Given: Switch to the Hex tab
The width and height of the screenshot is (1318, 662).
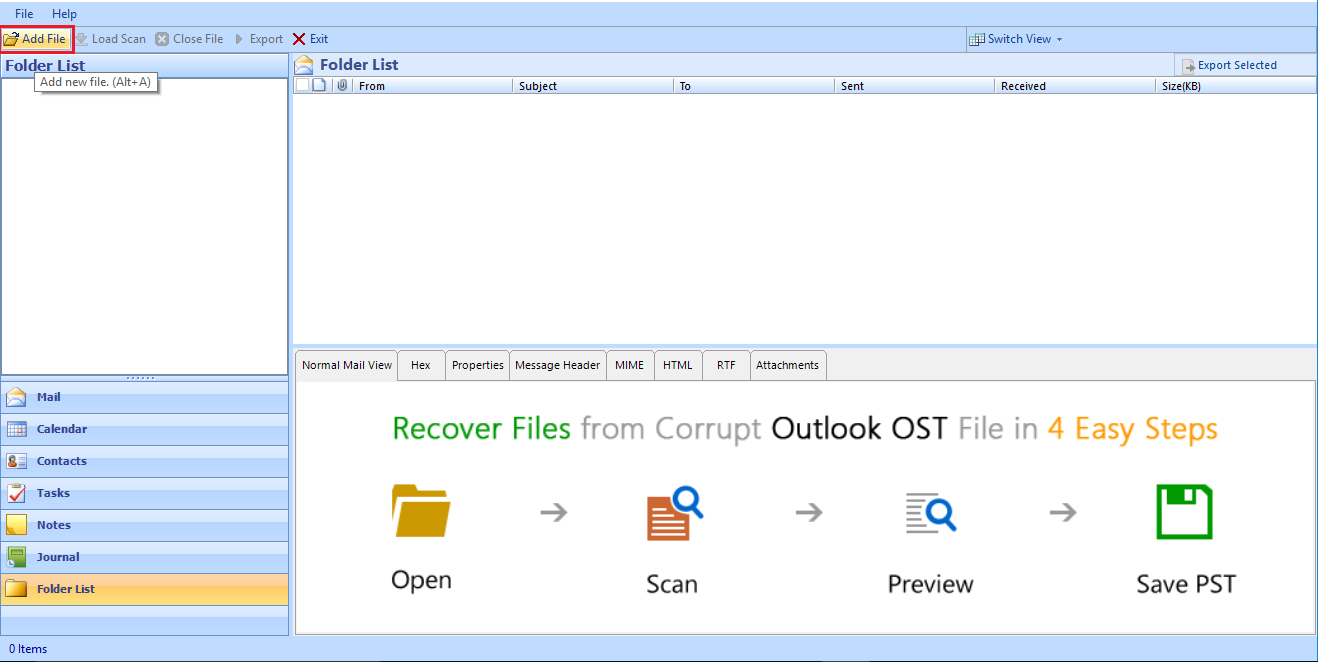Looking at the screenshot, I should [x=421, y=365].
